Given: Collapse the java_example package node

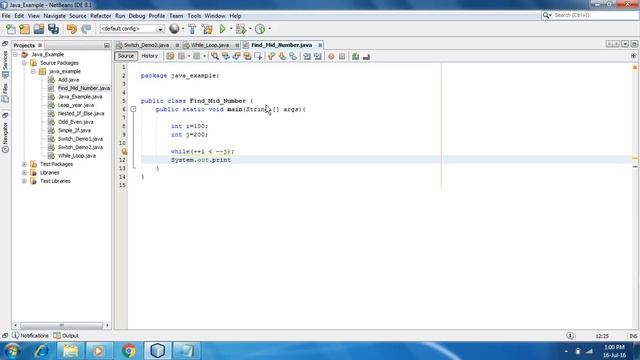Looking at the screenshot, I should click(x=33, y=71).
